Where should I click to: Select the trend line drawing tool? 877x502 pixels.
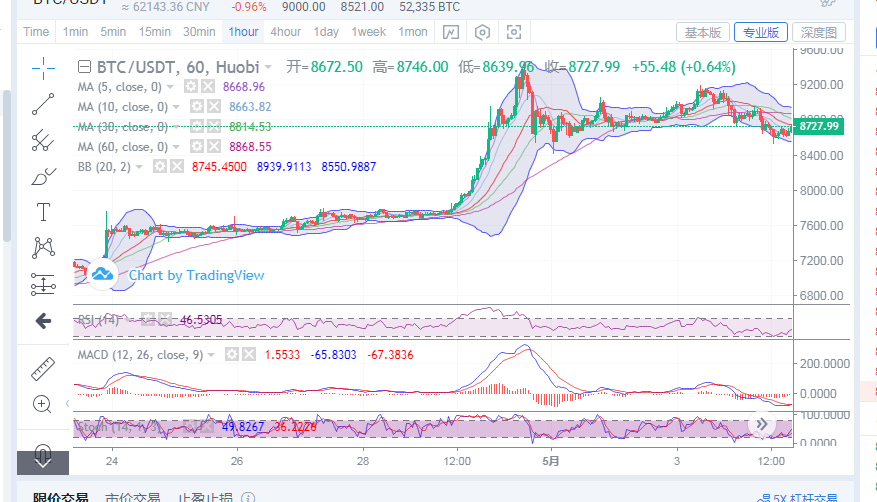[43, 104]
